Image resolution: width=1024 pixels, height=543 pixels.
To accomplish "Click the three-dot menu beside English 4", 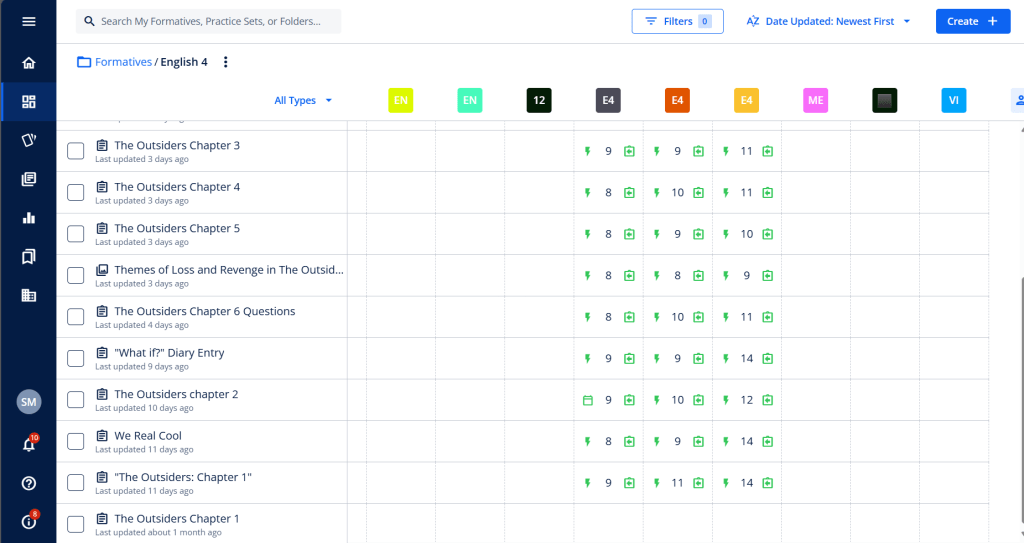I will (x=225, y=62).
